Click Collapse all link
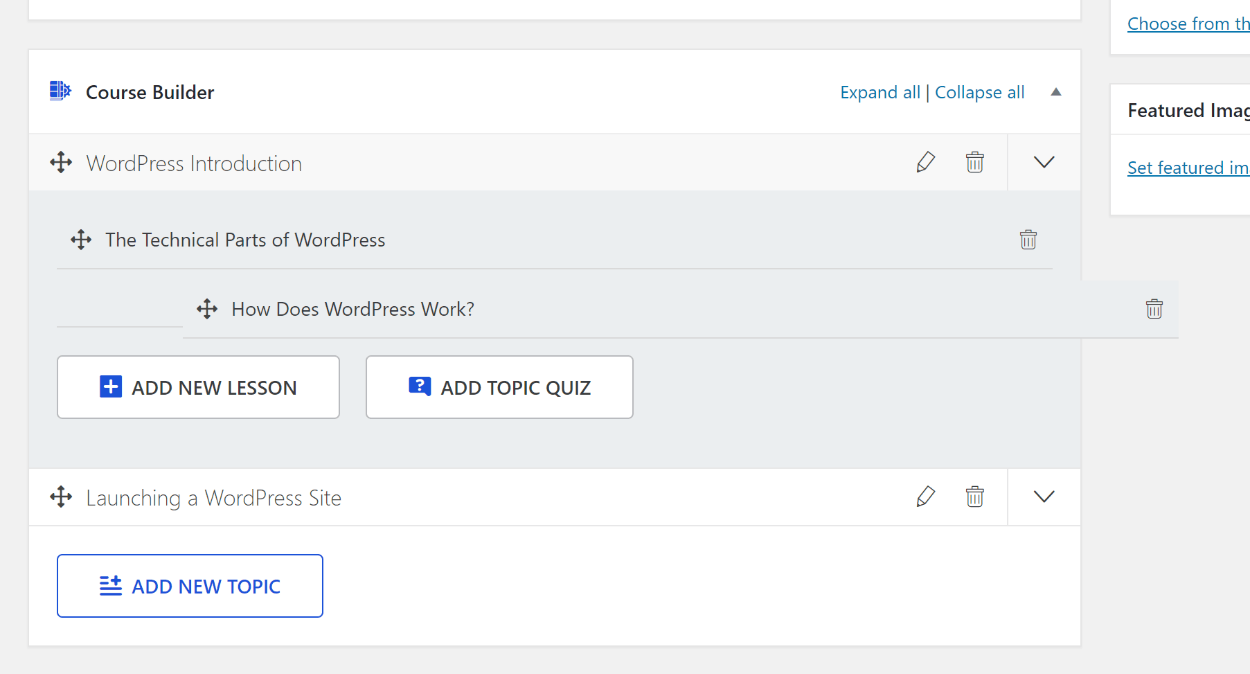Screen dimensions: 1250x674 (980, 92)
